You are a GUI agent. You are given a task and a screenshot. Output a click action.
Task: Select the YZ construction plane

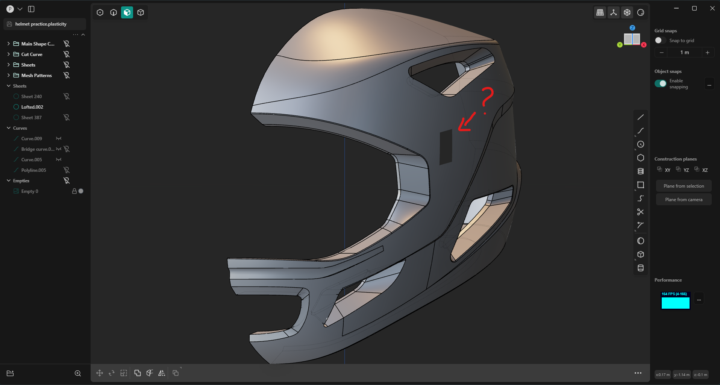click(682, 170)
